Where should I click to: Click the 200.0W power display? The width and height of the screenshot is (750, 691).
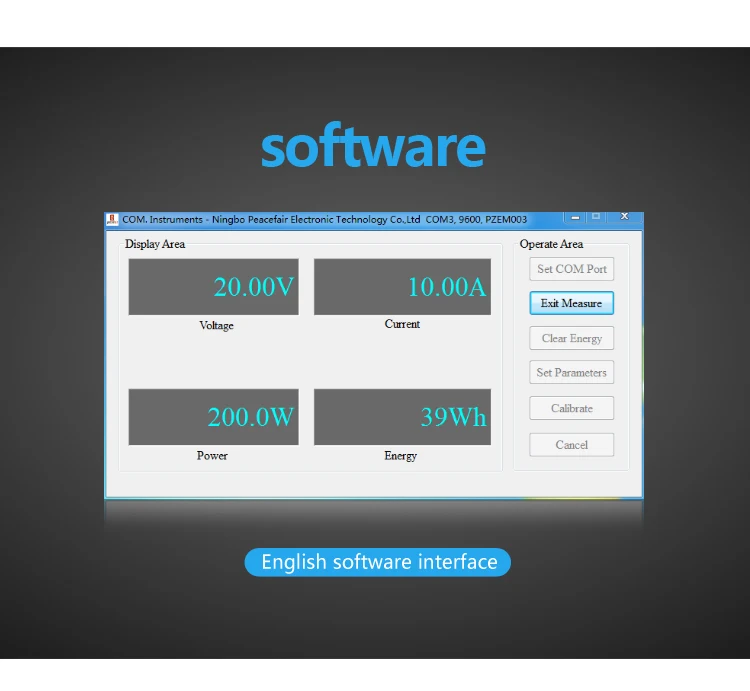(213, 417)
